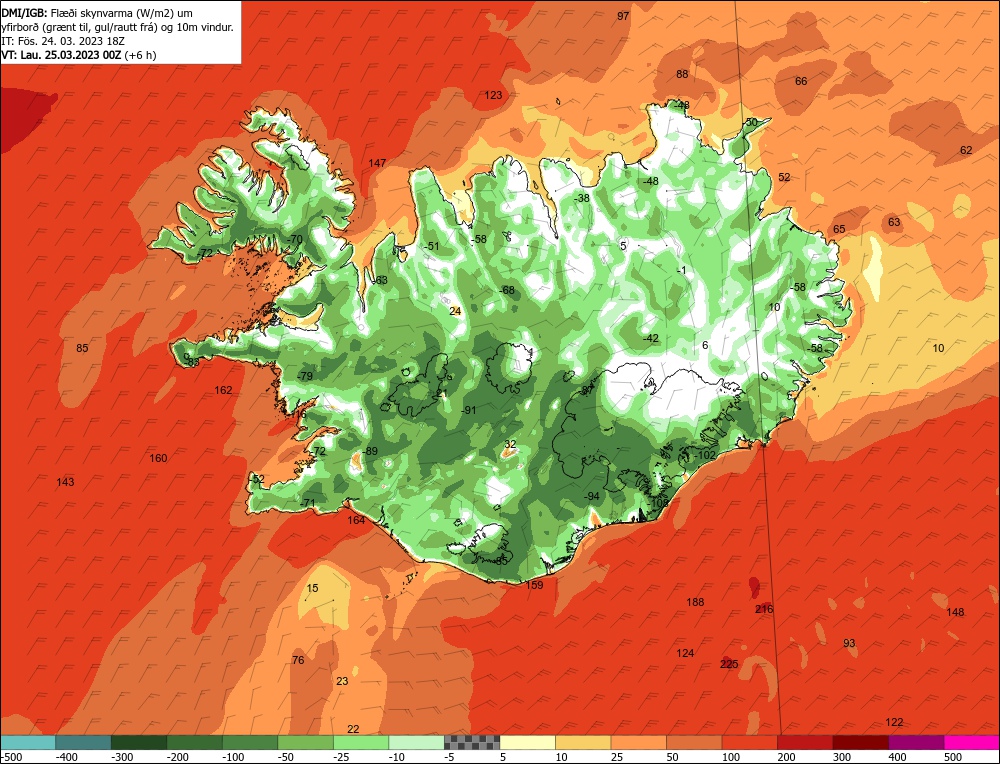This screenshot has height=764, width=1000.
Task: Pick the magenta legend swatch above 500
Action: (x=971, y=742)
